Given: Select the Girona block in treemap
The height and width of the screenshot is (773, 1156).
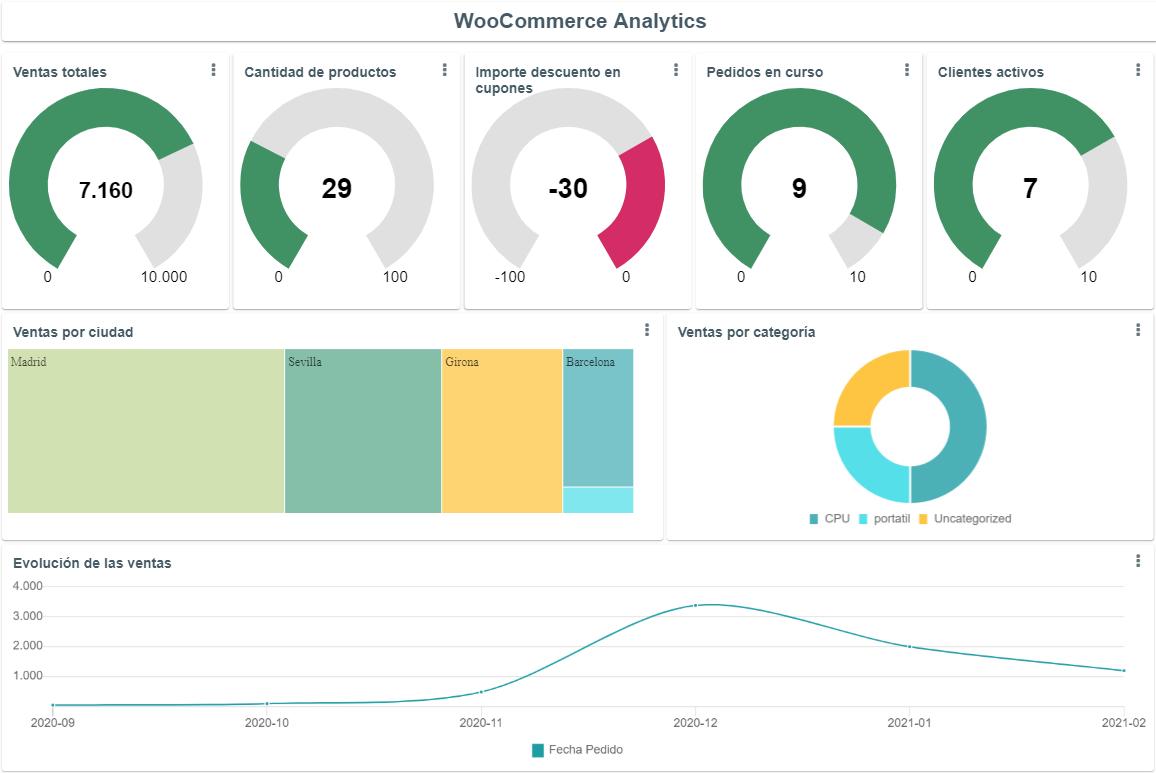Looking at the screenshot, I should click(502, 431).
